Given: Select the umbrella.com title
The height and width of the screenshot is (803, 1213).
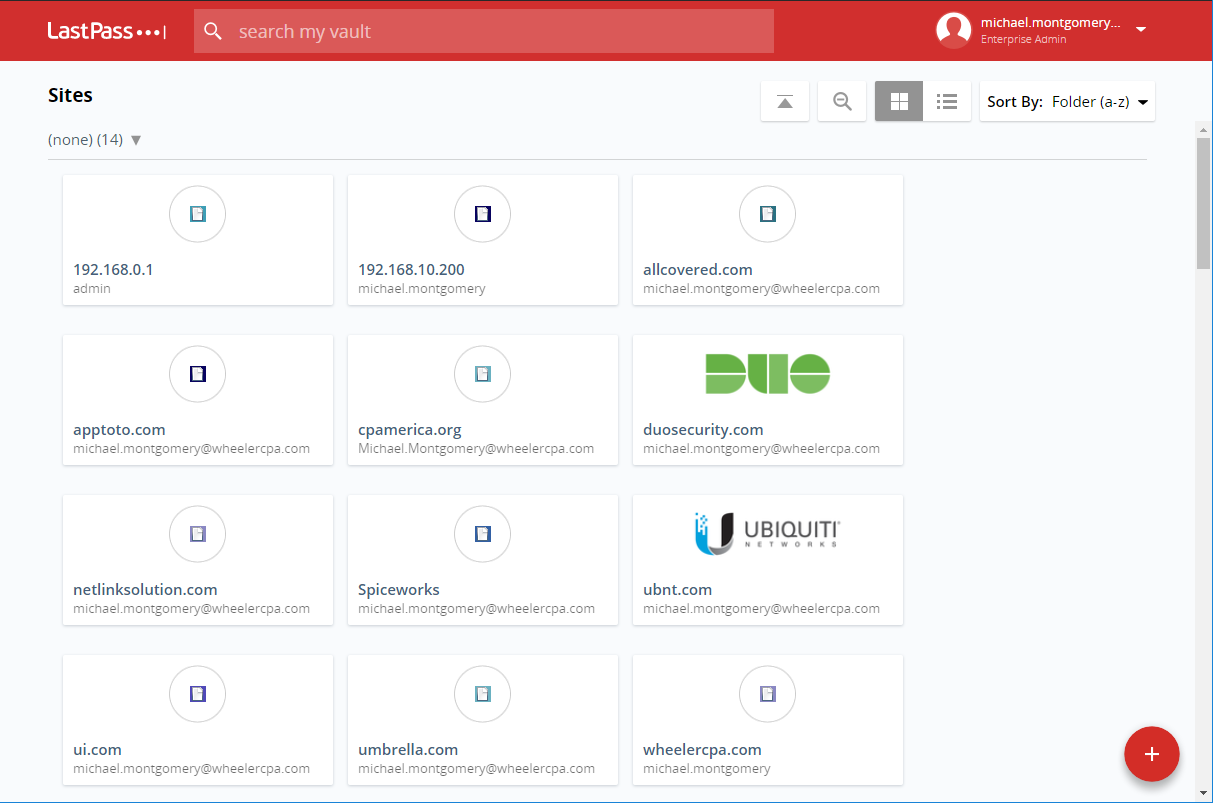Looking at the screenshot, I should (x=408, y=750).
